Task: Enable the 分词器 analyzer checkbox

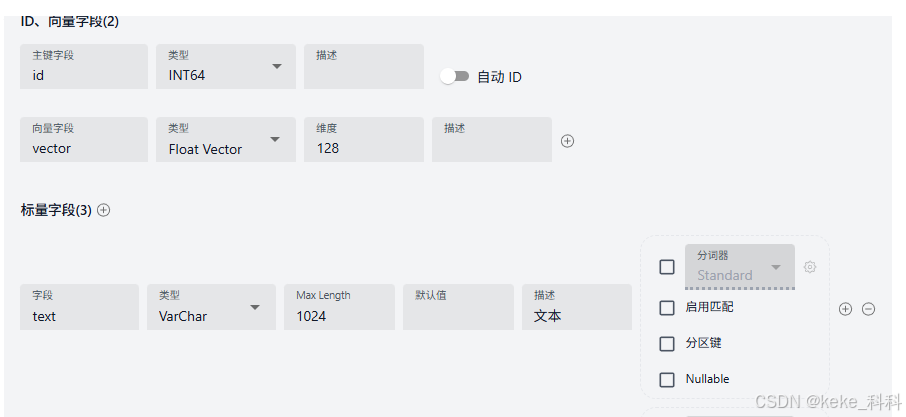Action: [667, 267]
